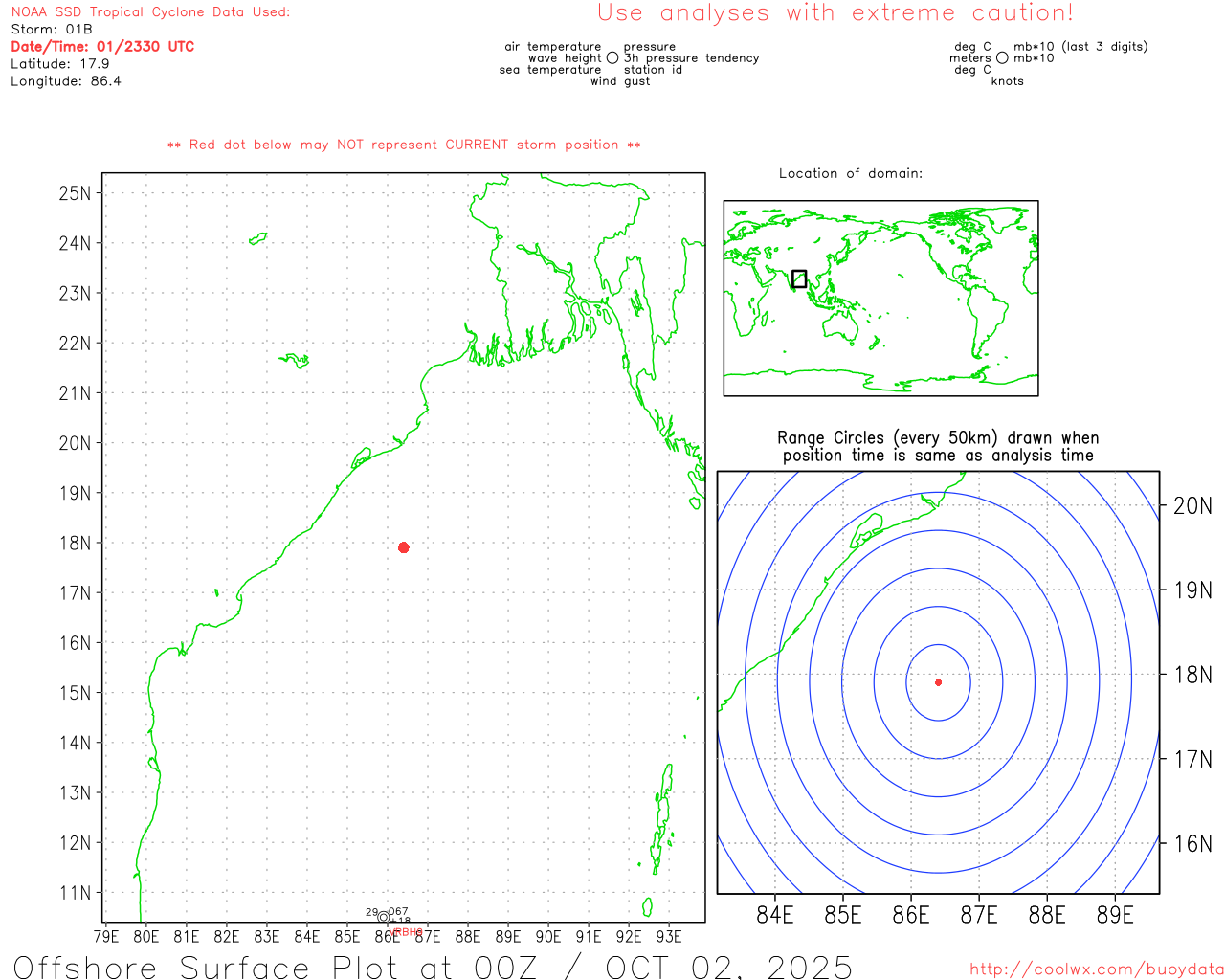Click the 'Date/Time: 01/2330 UTC' text
Image resolution: width=1225 pixels, height=980 pixels.
tap(102, 46)
